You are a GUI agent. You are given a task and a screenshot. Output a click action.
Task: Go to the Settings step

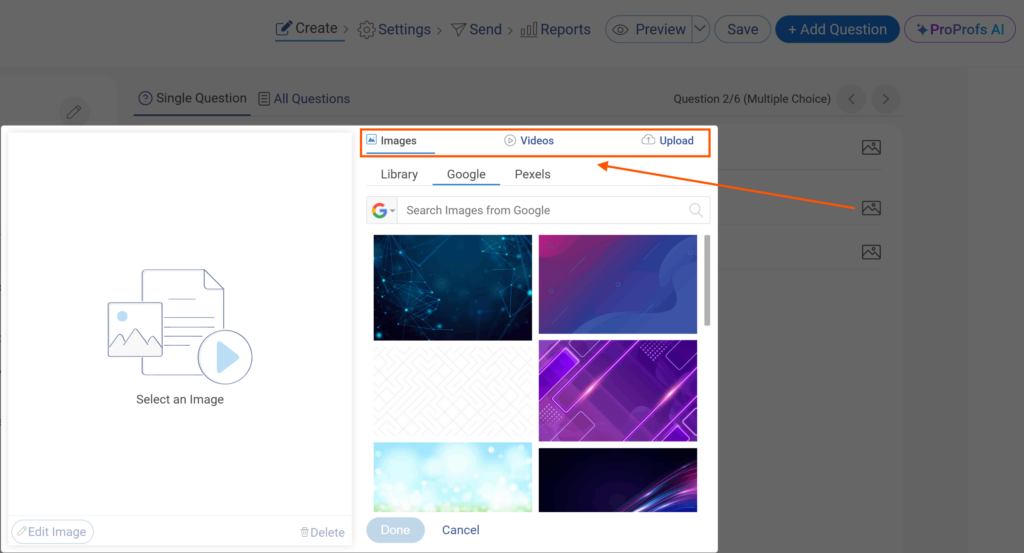coord(394,29)
